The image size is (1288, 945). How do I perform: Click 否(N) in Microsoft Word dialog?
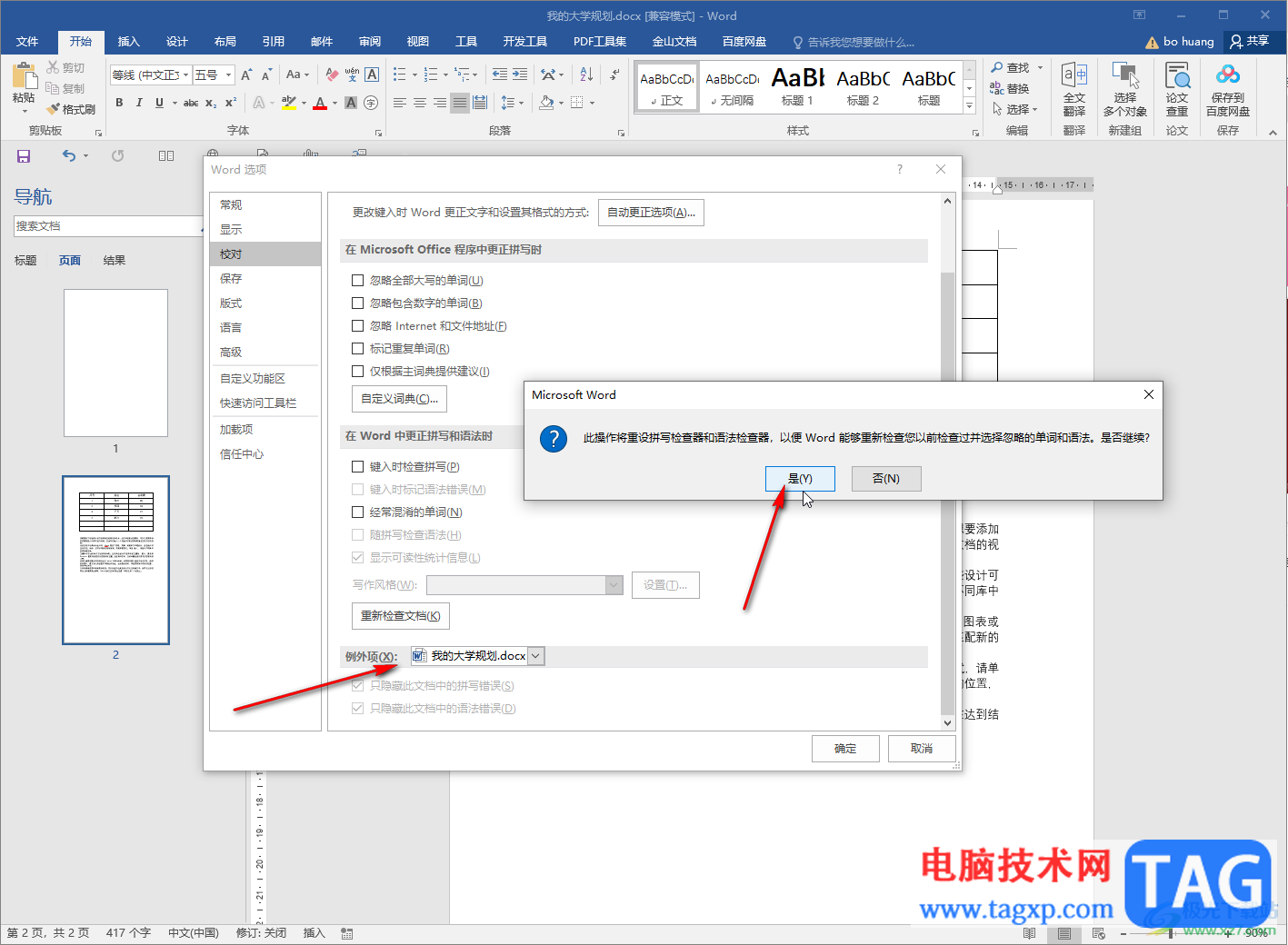(886, 479)
